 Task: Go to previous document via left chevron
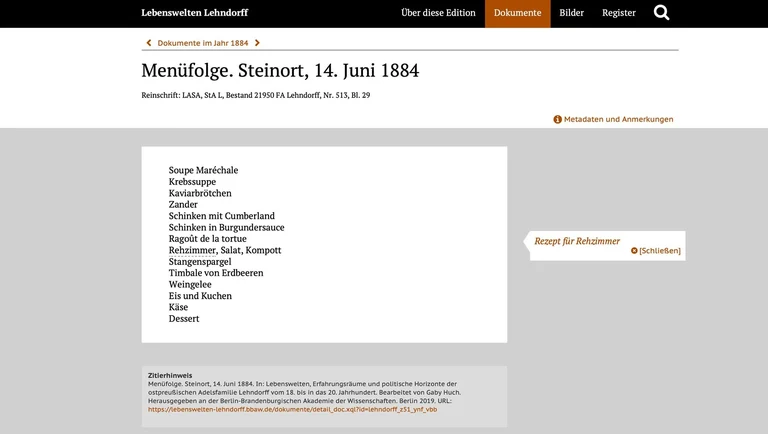tap(149, 43)
